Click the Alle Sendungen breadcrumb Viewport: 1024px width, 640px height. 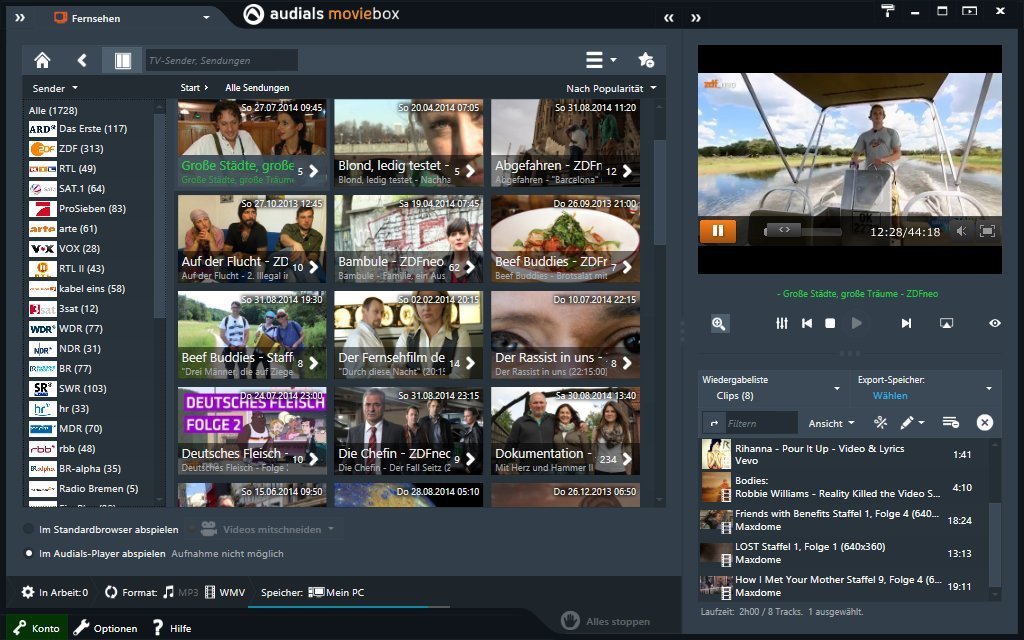257,88
